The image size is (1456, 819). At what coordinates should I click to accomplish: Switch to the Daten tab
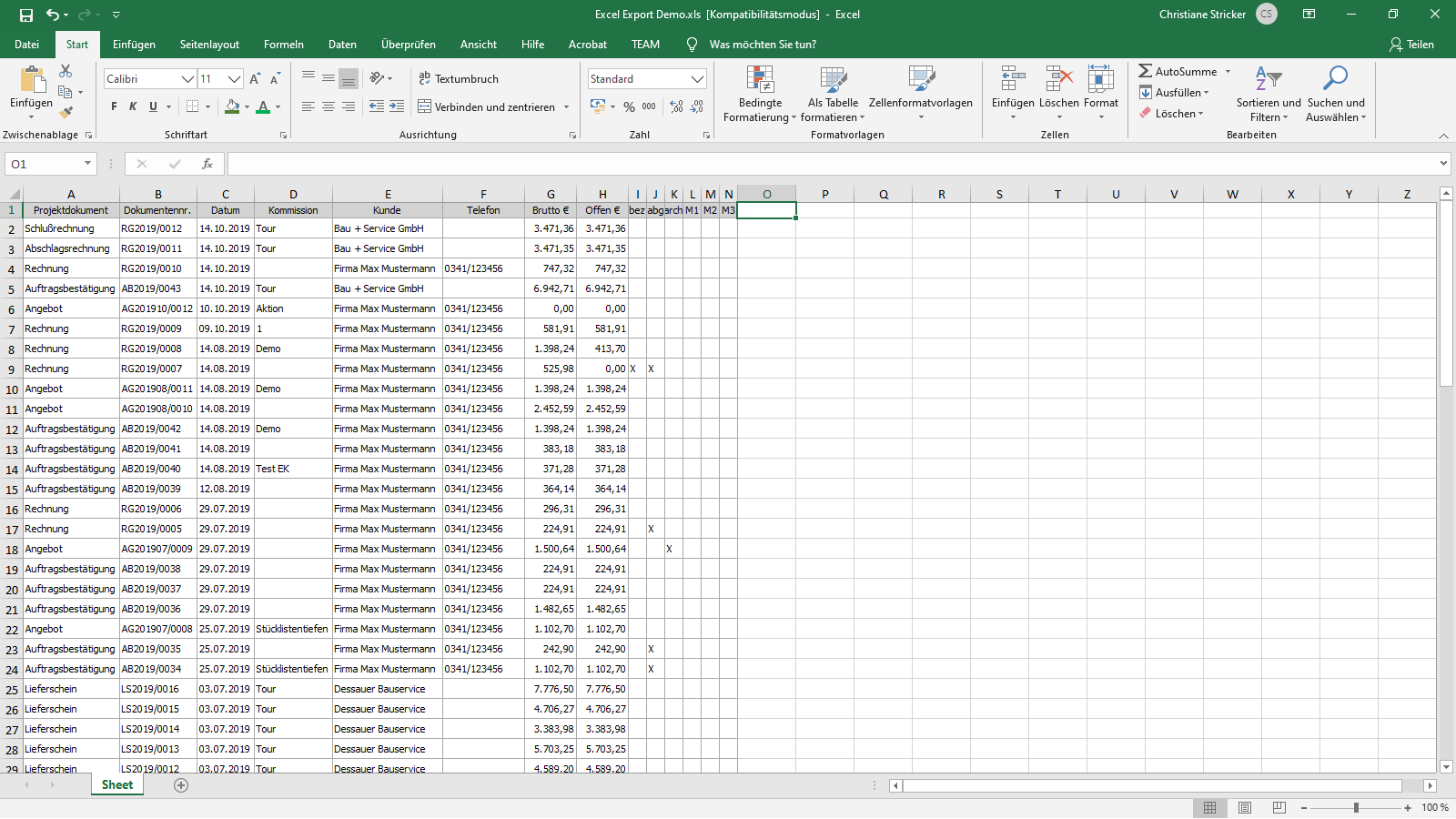click(342, 45)
